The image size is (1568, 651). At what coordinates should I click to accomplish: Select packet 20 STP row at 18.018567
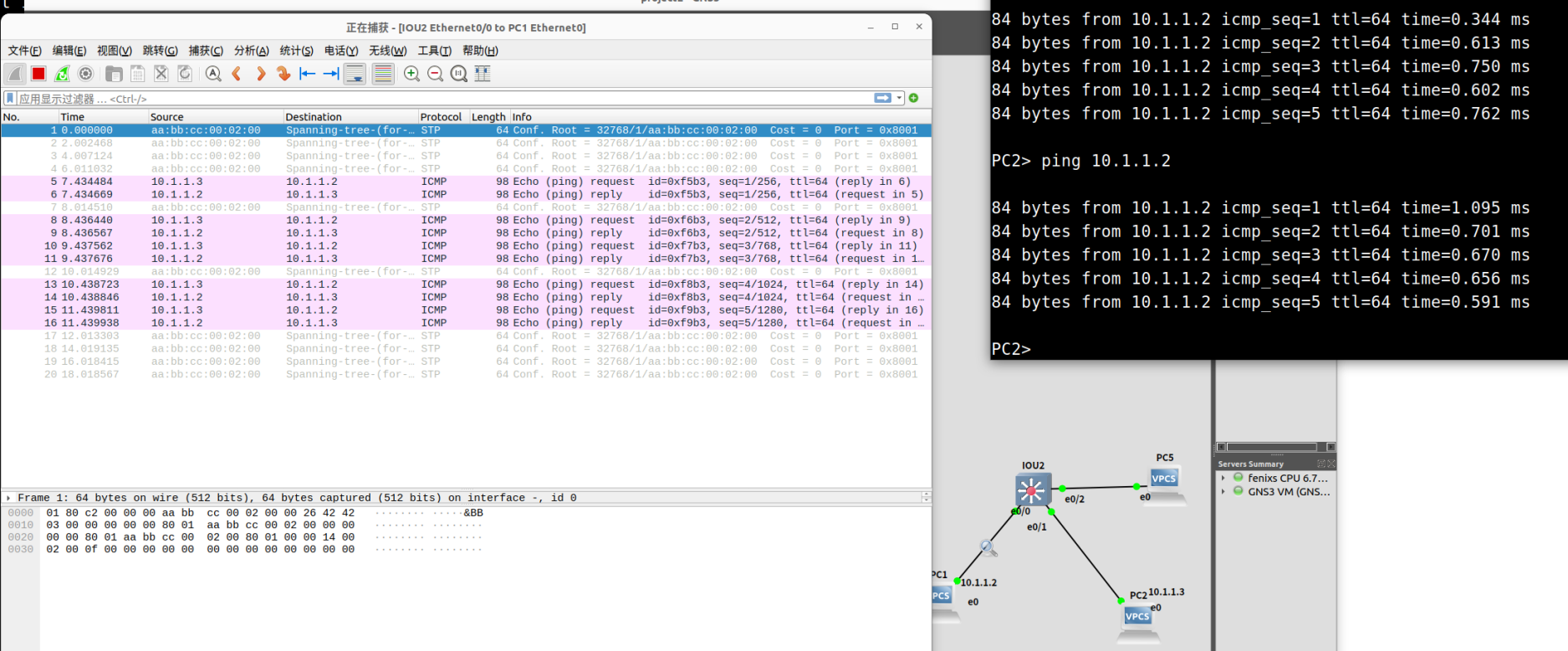(x=466, y=374)
